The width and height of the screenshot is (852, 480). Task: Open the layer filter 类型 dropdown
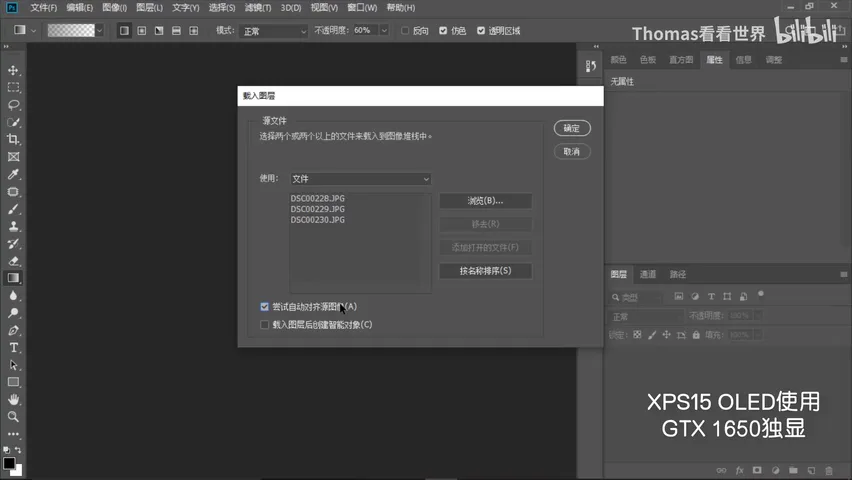click(635, 297)
